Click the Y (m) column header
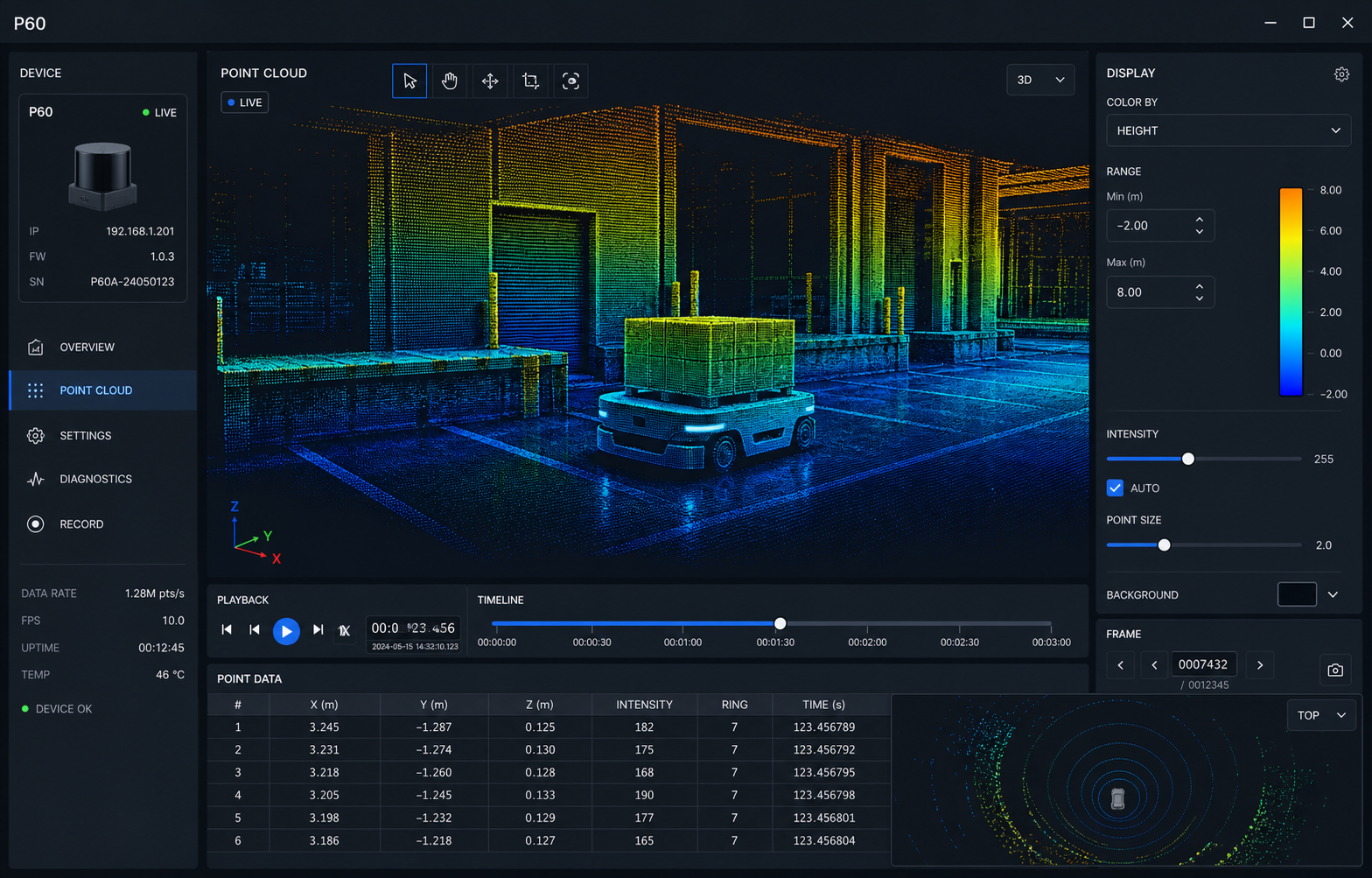Image resolution: width=1372 pixels, height=878 pixels. [433, 705]
